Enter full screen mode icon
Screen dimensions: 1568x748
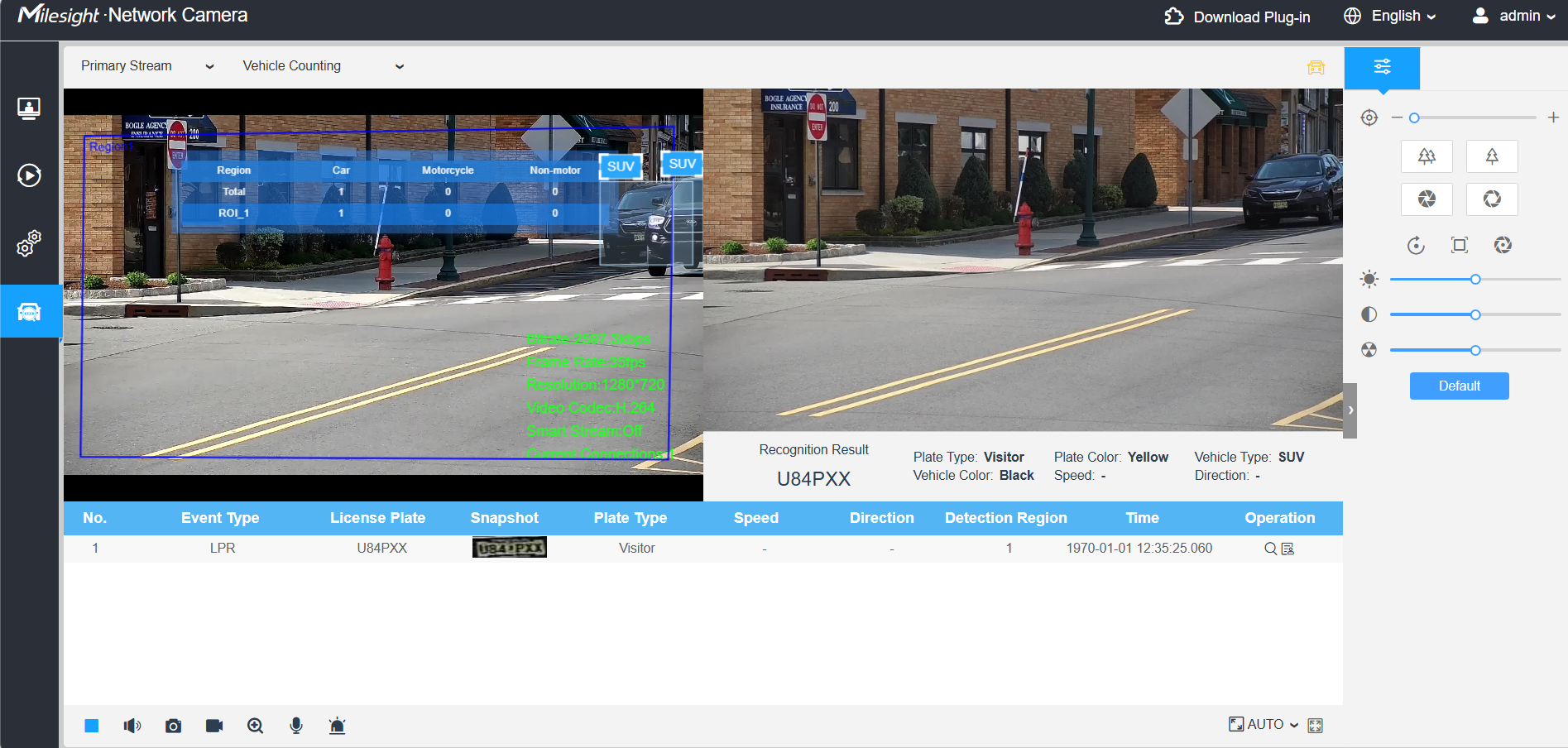pyautogui.click(x=1315, y=726)
